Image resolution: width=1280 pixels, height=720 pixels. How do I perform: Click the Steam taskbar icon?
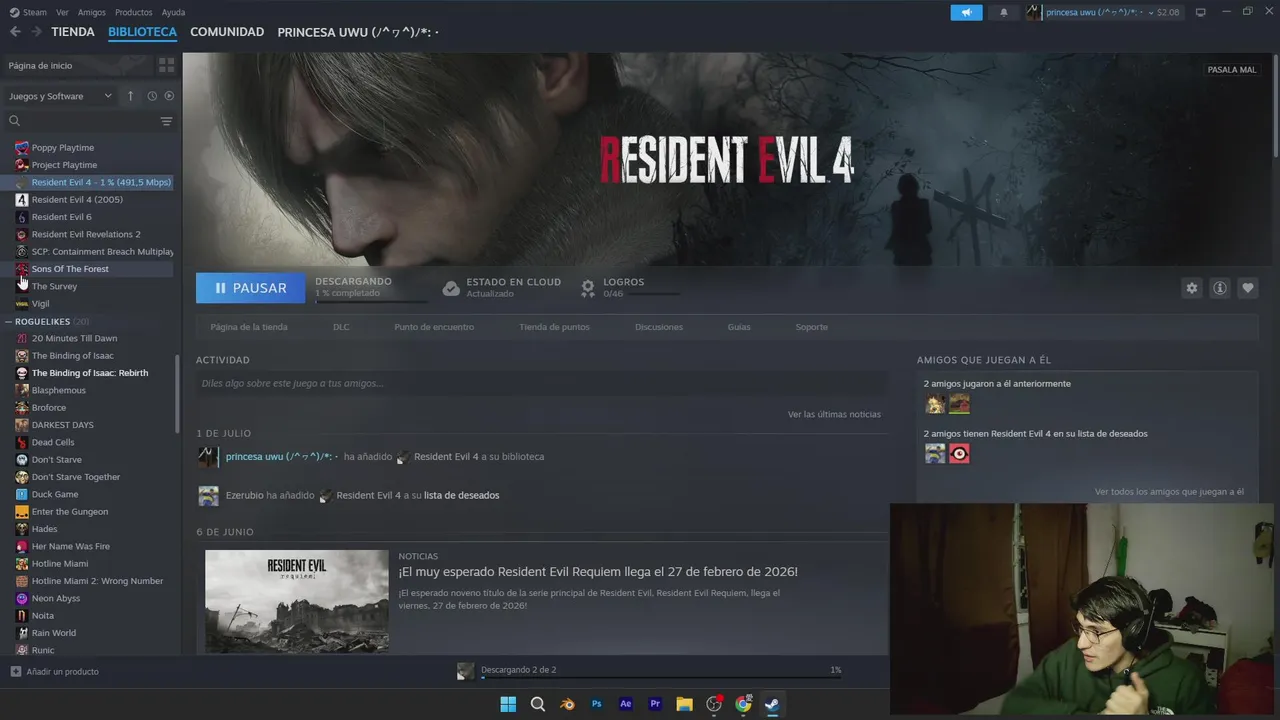point(772,704)
